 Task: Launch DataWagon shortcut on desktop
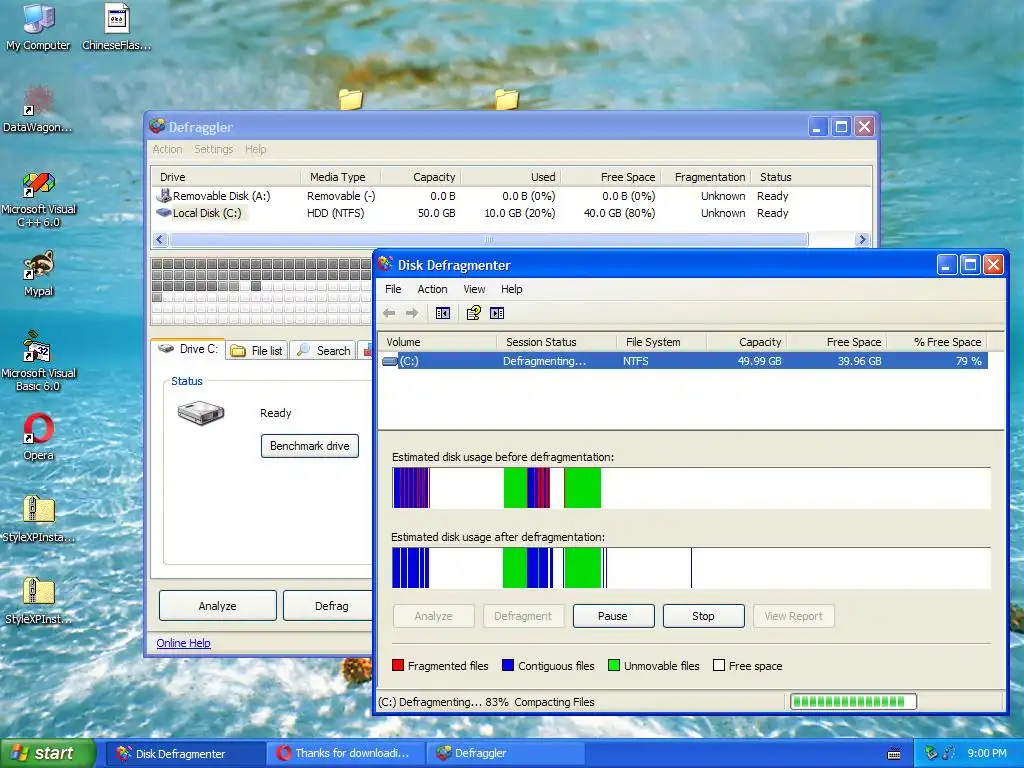pyautogui.click(x=38, y=109)
